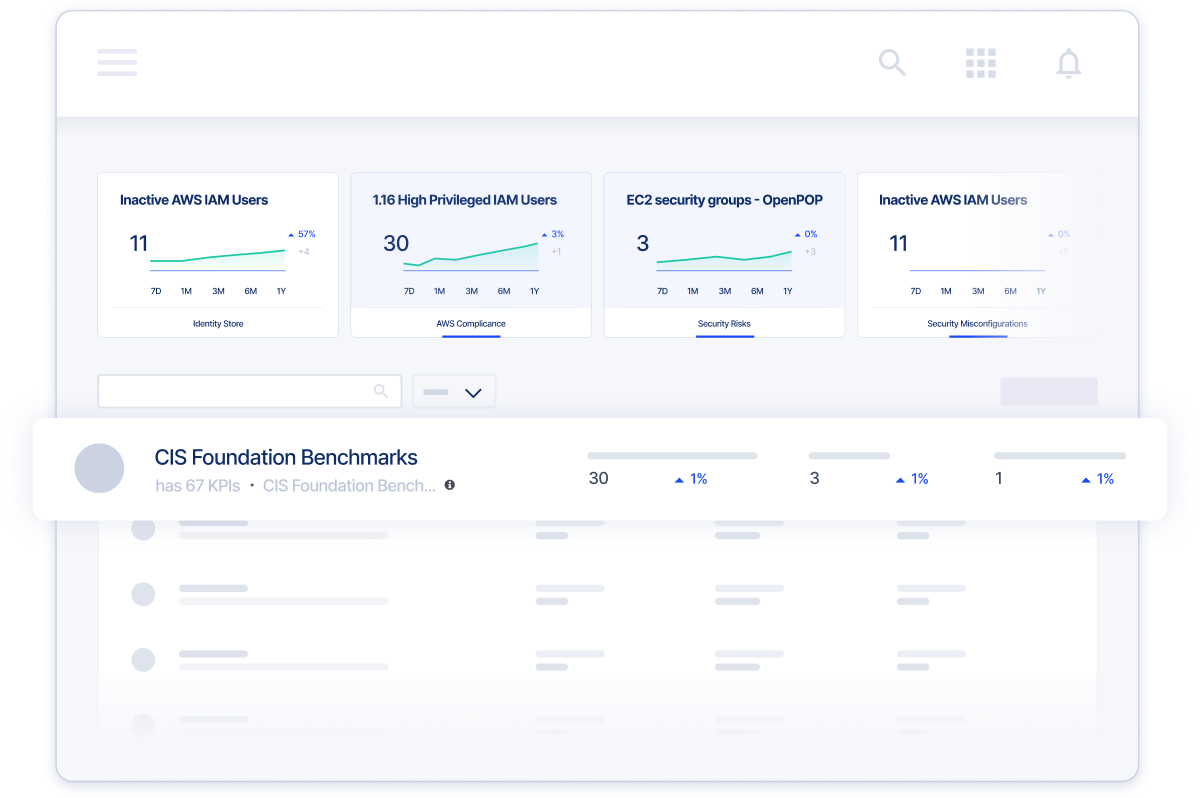Open the apps grid launcher
Viewport: 1200px width, 798px height.
981,62
